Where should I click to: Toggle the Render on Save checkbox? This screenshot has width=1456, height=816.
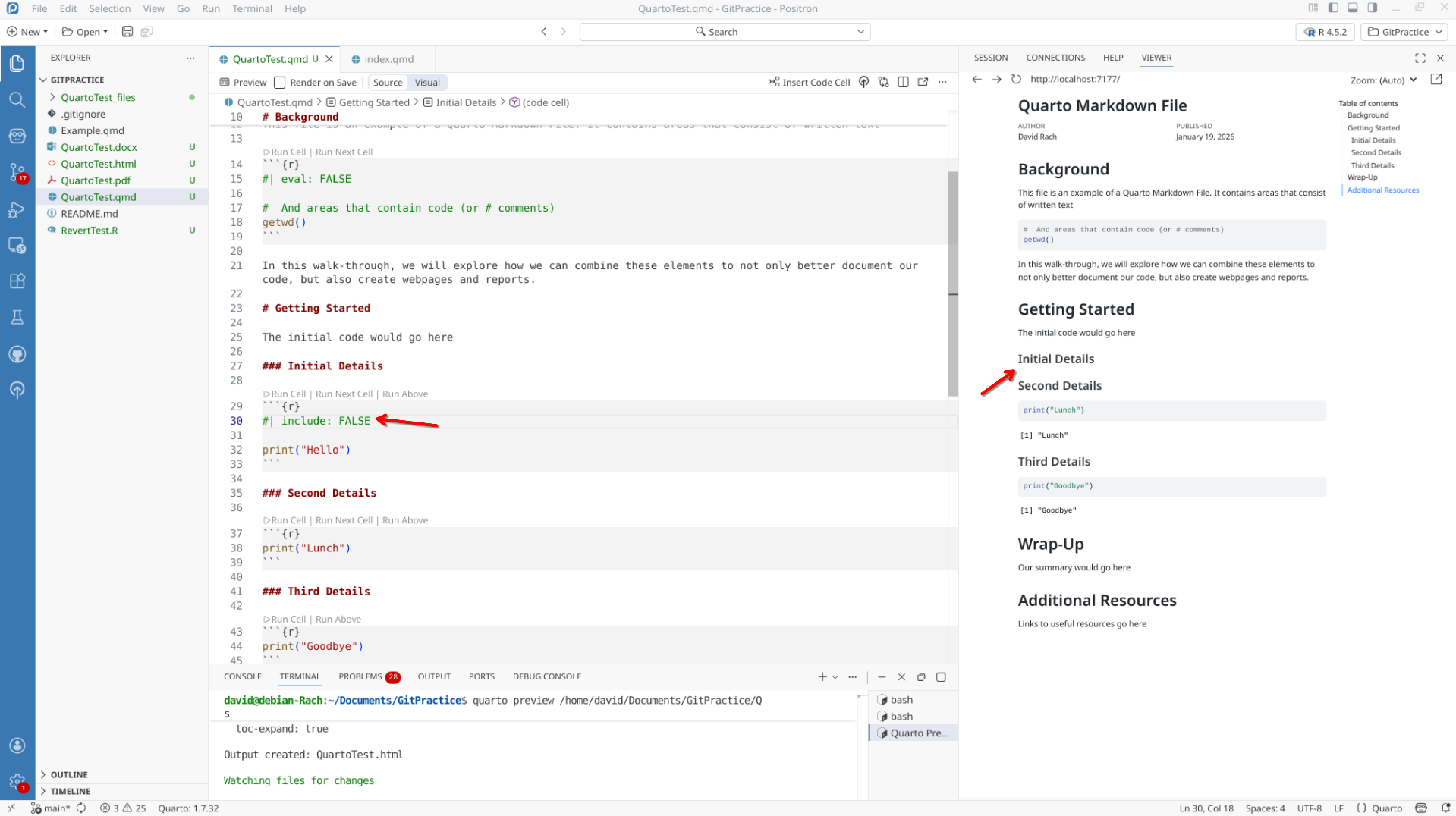pyautogui.click(x=280, y=83)
